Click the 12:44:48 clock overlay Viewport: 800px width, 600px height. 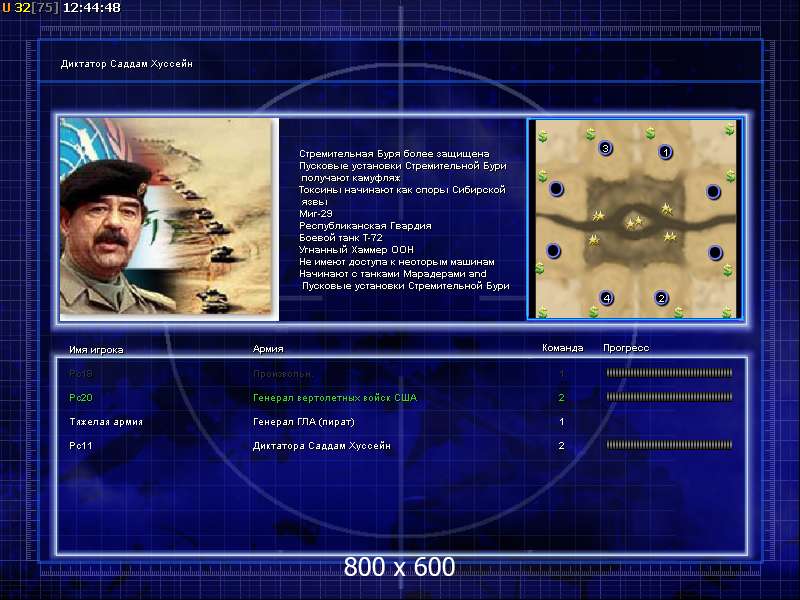point(92,8)
